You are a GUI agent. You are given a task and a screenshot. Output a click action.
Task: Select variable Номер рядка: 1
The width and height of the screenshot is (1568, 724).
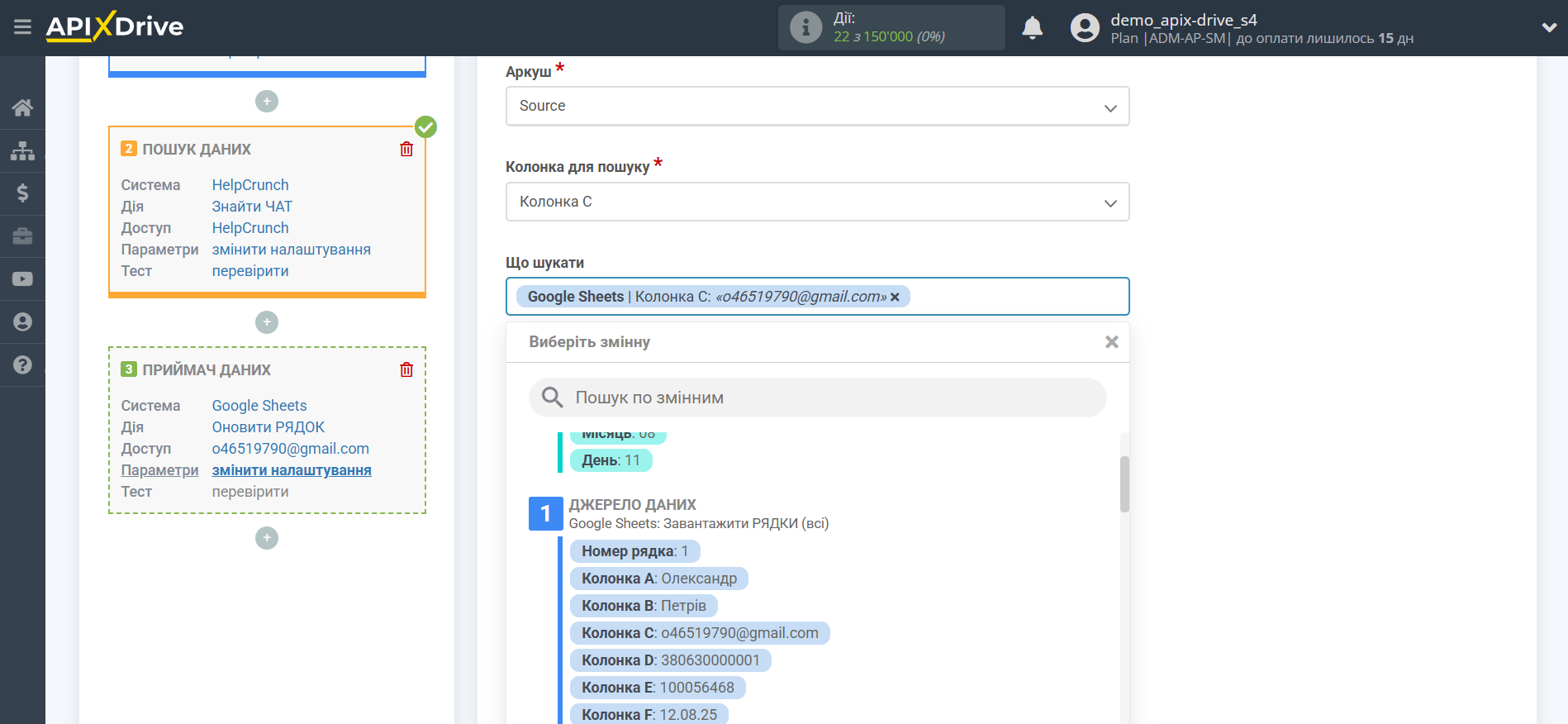tap(634, 551)
